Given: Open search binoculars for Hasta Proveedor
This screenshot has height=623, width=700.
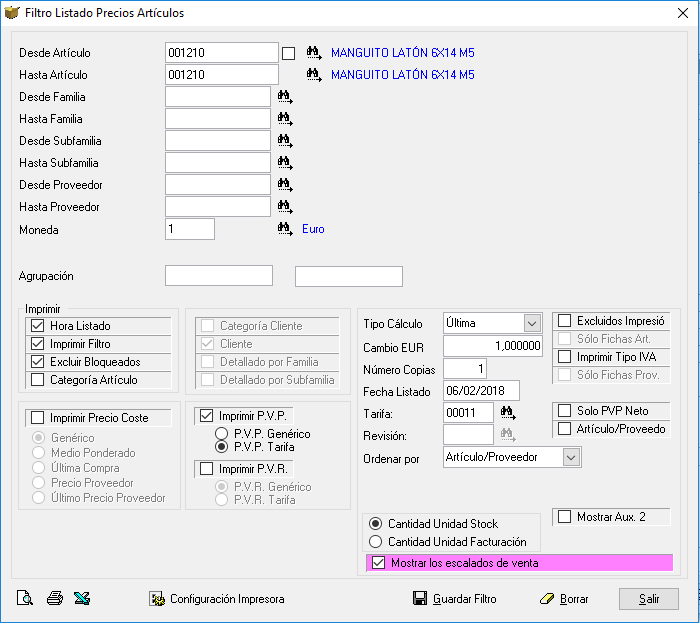Looking at the screenshot, I should [x=285, y=207].
